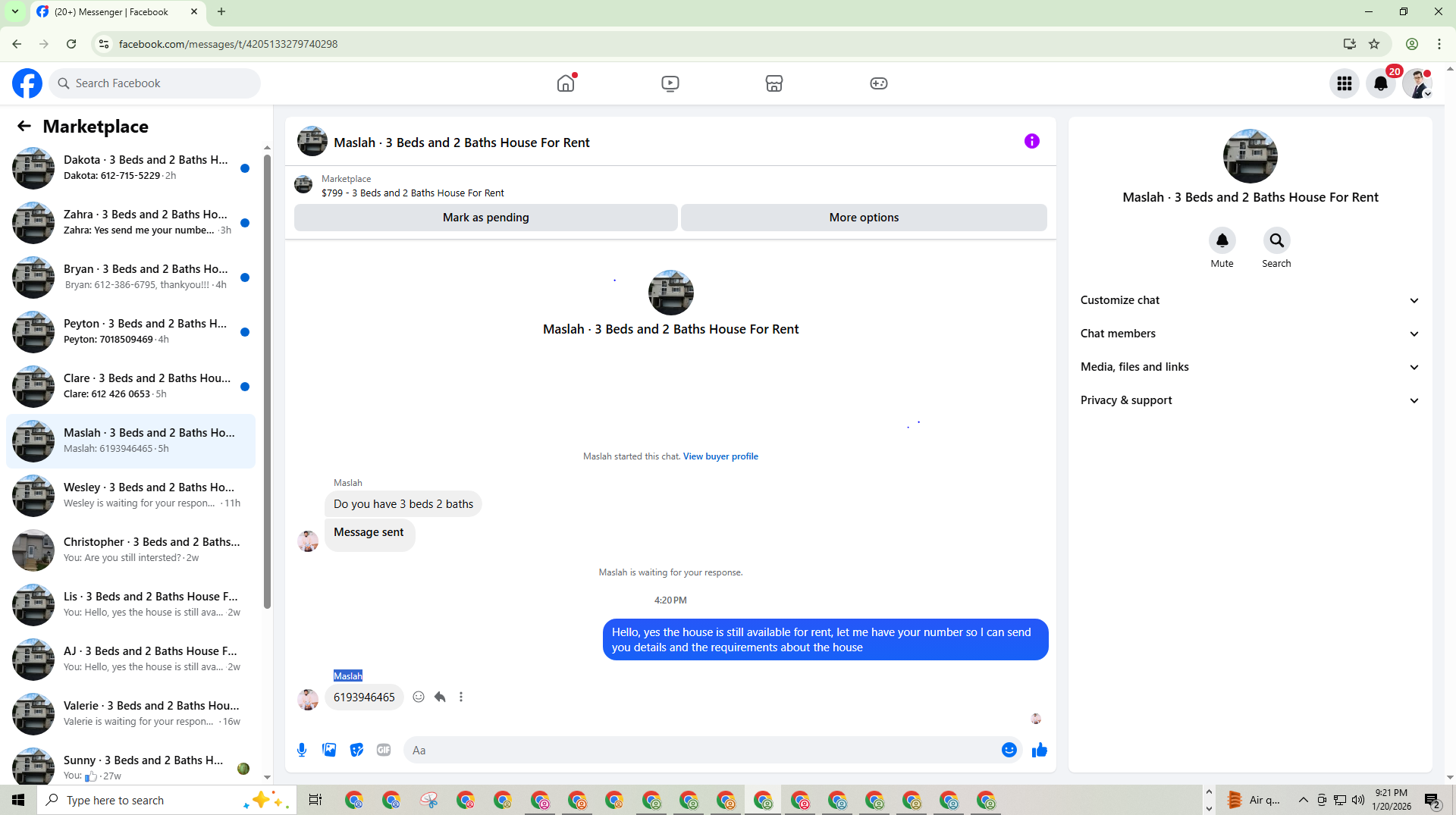1456x815 pixels.
Task: Open the $799 Marketplace listing link
Action: [x=413, y=193]
